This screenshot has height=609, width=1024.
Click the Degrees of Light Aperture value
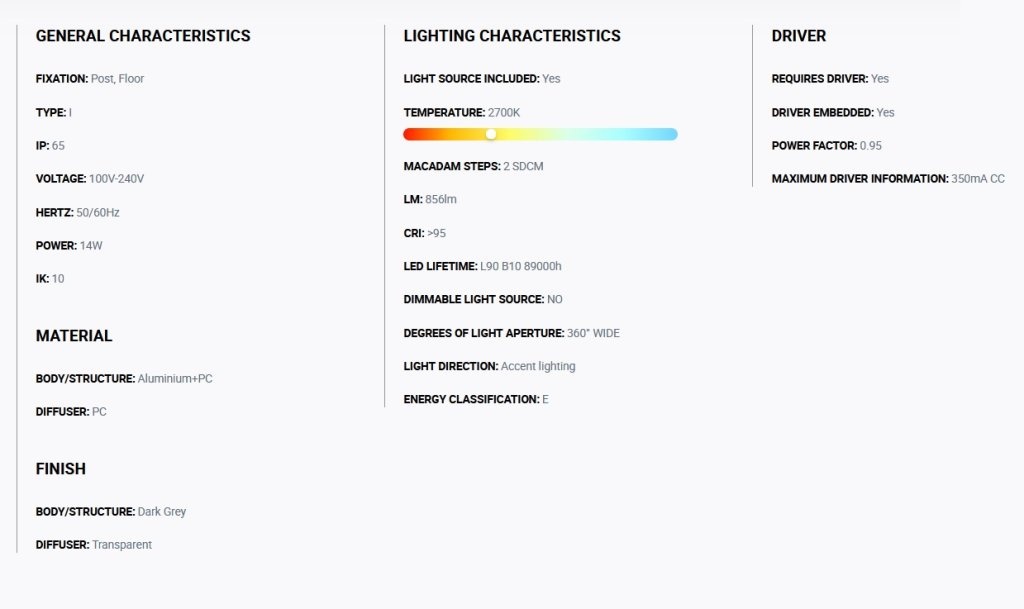(593, 333)
